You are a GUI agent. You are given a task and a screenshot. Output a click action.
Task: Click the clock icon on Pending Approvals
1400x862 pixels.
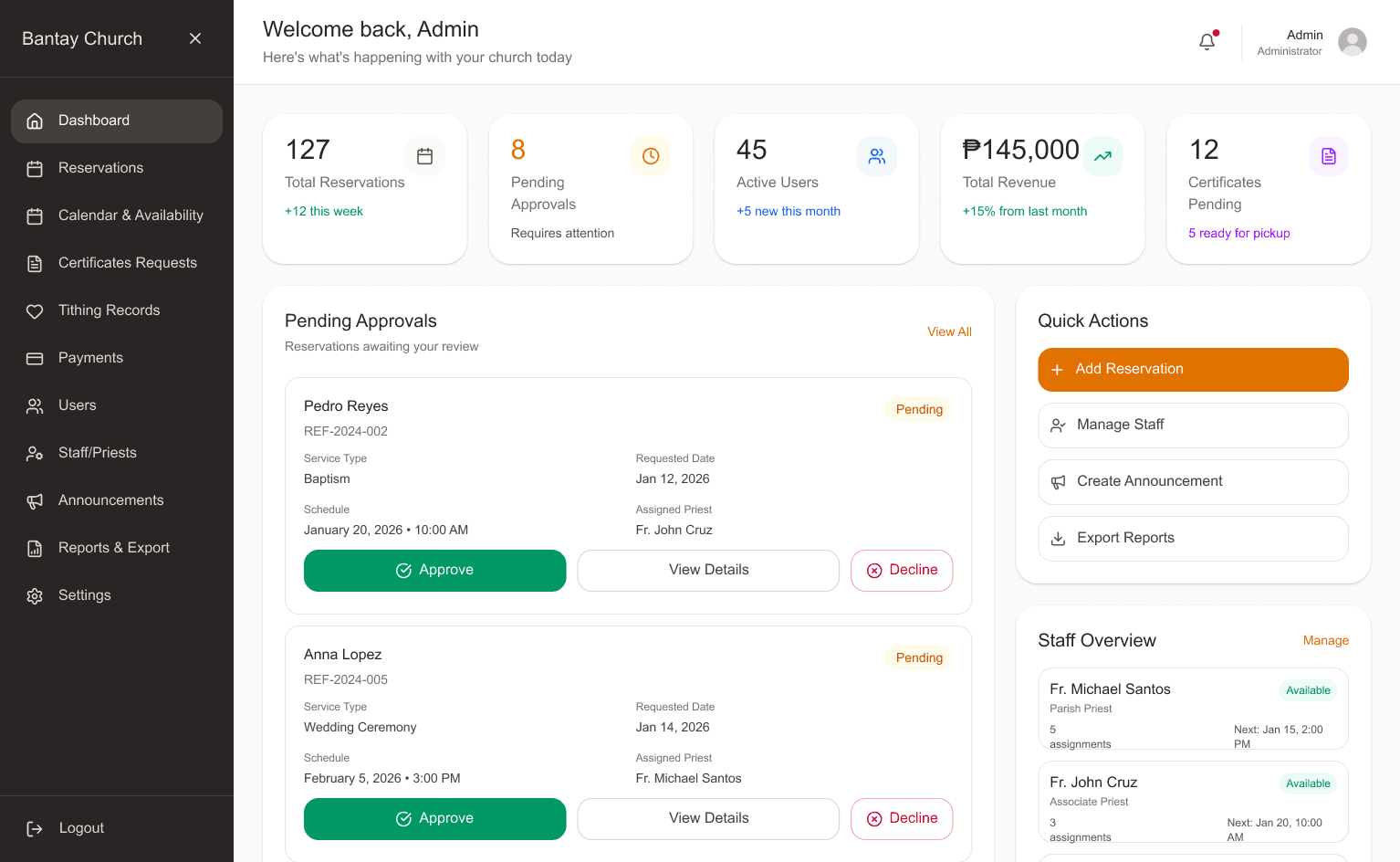click(651, 156)
